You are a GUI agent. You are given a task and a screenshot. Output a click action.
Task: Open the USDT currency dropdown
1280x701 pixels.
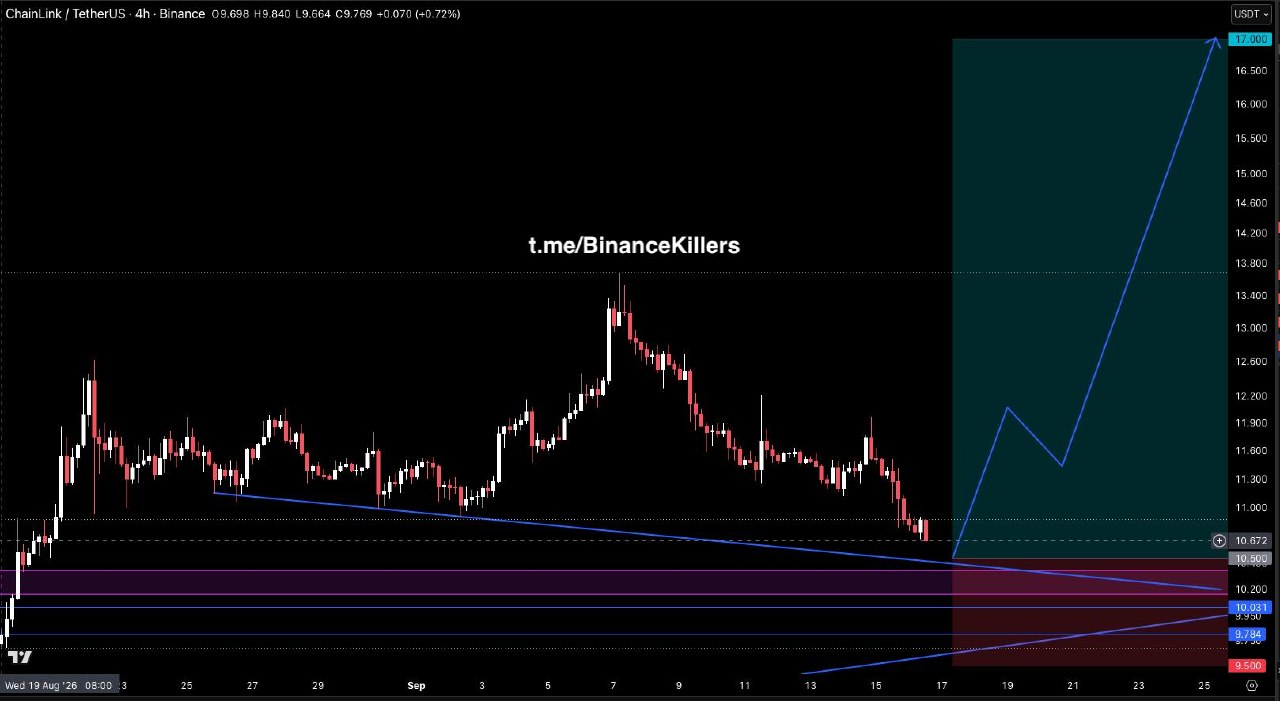coord(1251,14)
